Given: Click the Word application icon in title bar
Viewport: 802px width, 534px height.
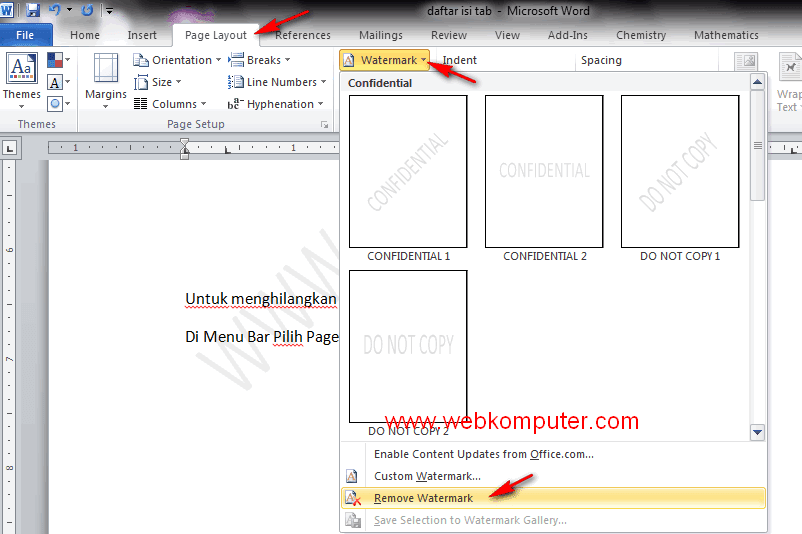Looking at the screenshot, I should point(7,10).
